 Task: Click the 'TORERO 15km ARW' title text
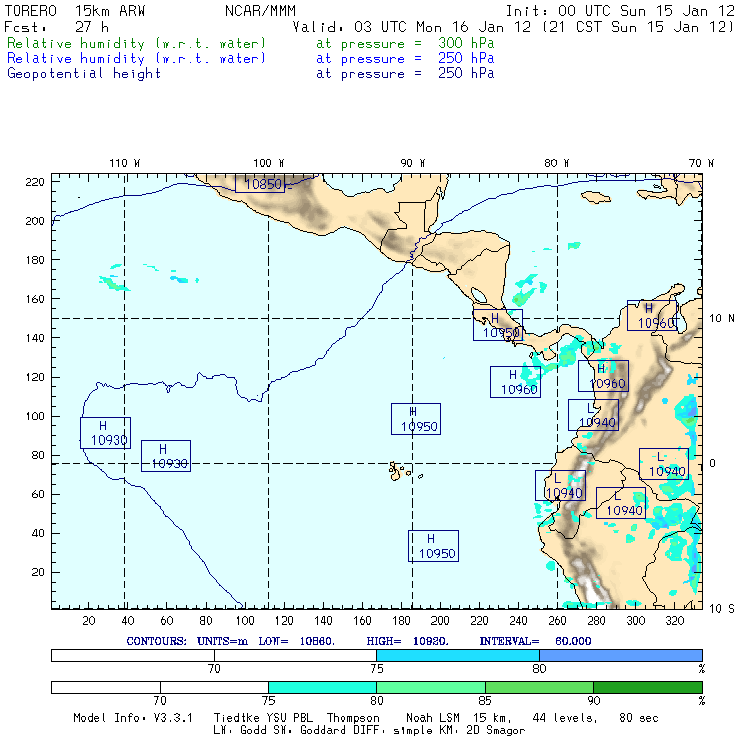point(75,11)
